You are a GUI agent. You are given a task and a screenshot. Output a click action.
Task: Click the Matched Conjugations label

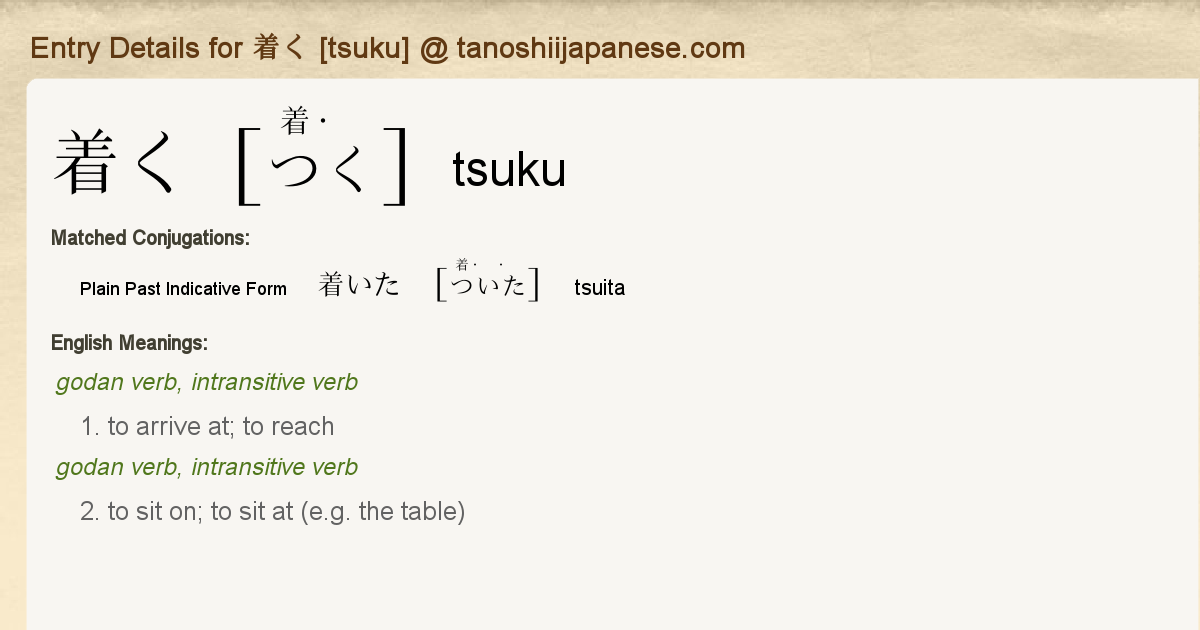pos(150,238)
